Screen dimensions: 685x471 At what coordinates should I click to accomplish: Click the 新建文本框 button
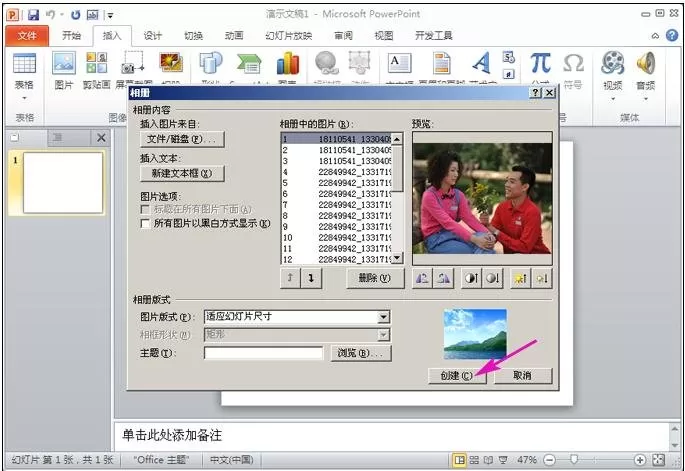coord(182,173)
